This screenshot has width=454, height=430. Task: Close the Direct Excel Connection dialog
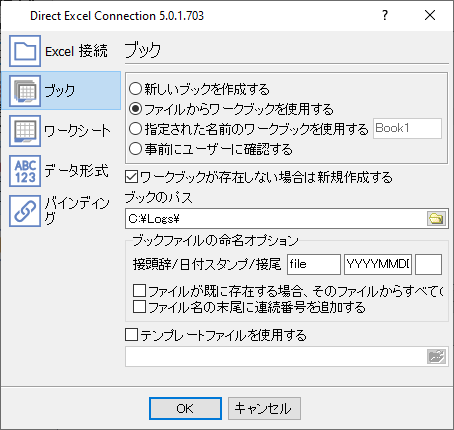[x=430, y=15]
